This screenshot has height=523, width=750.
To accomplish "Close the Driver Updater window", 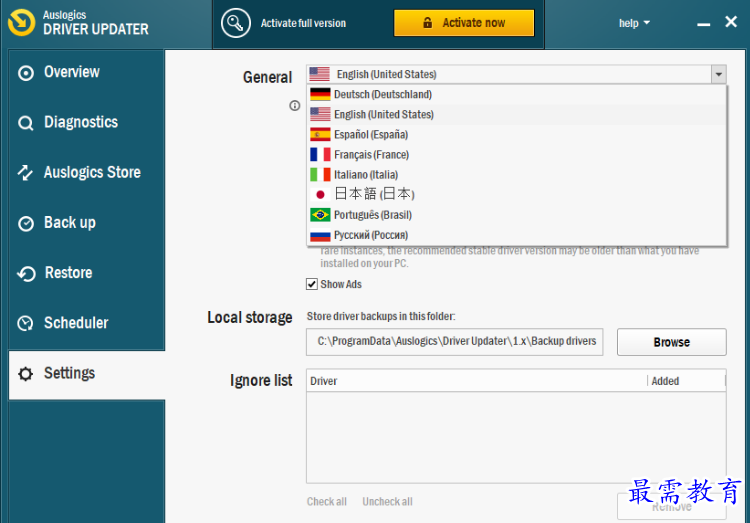I will (731, 22).
